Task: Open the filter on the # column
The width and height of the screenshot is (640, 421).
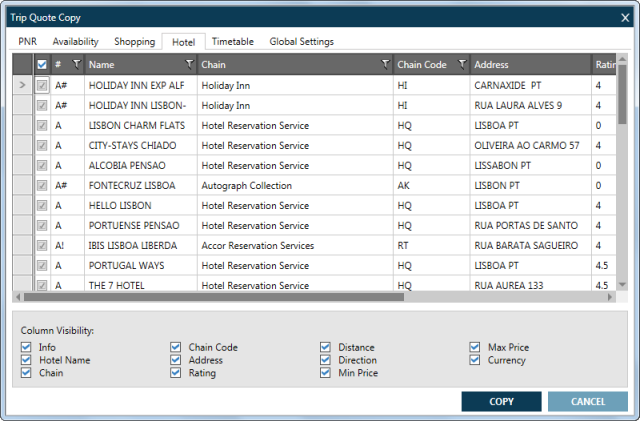Action: coord(76,64)
